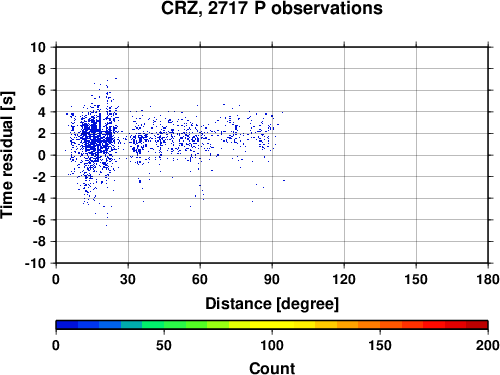This screenshot has width=500, height=375.
Task: Click the x-axis tick label 60
Action: pyautogui.click(x=200, y=279)
